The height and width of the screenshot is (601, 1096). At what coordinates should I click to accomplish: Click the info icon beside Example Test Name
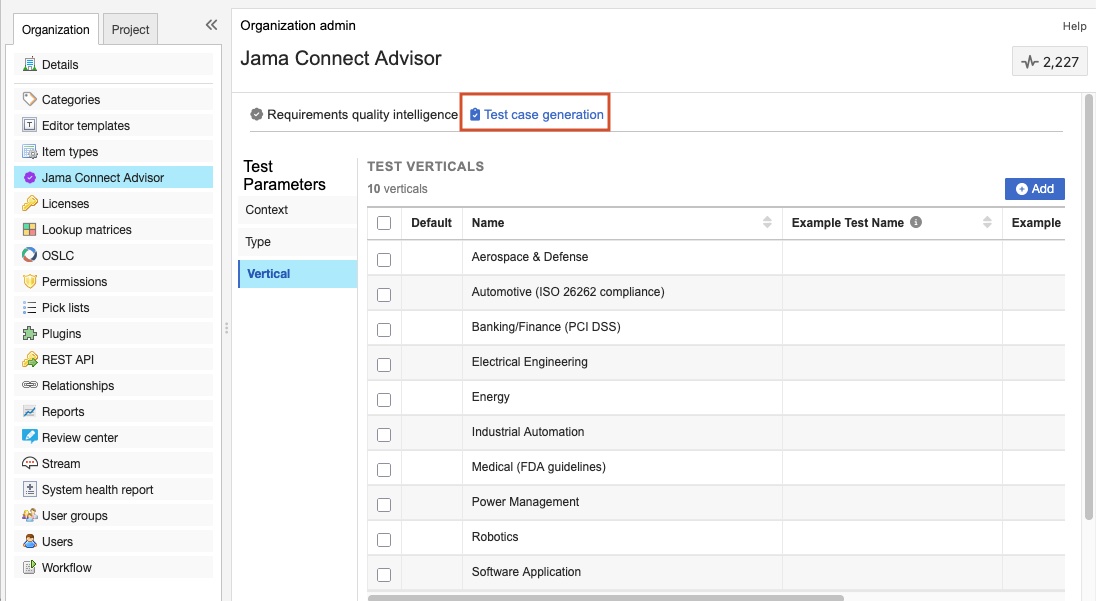[916, 223]
